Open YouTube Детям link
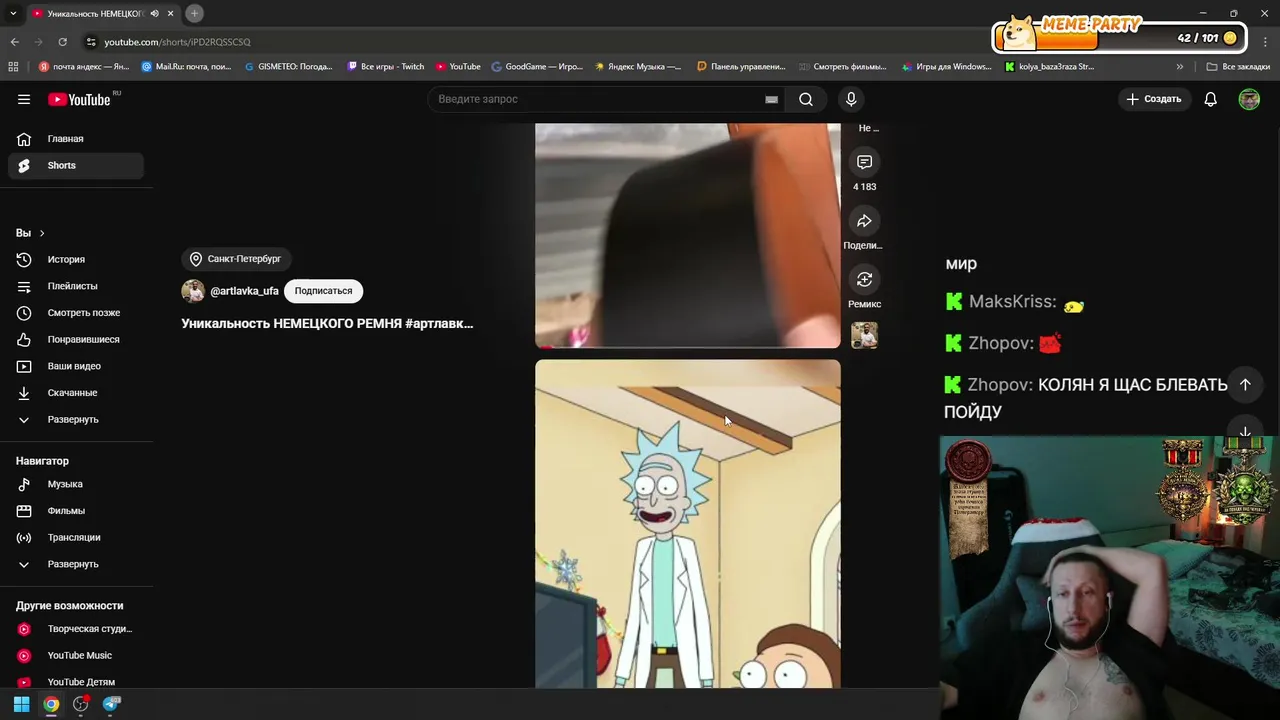Viewport: 1280px width, 720px height. 76,682
